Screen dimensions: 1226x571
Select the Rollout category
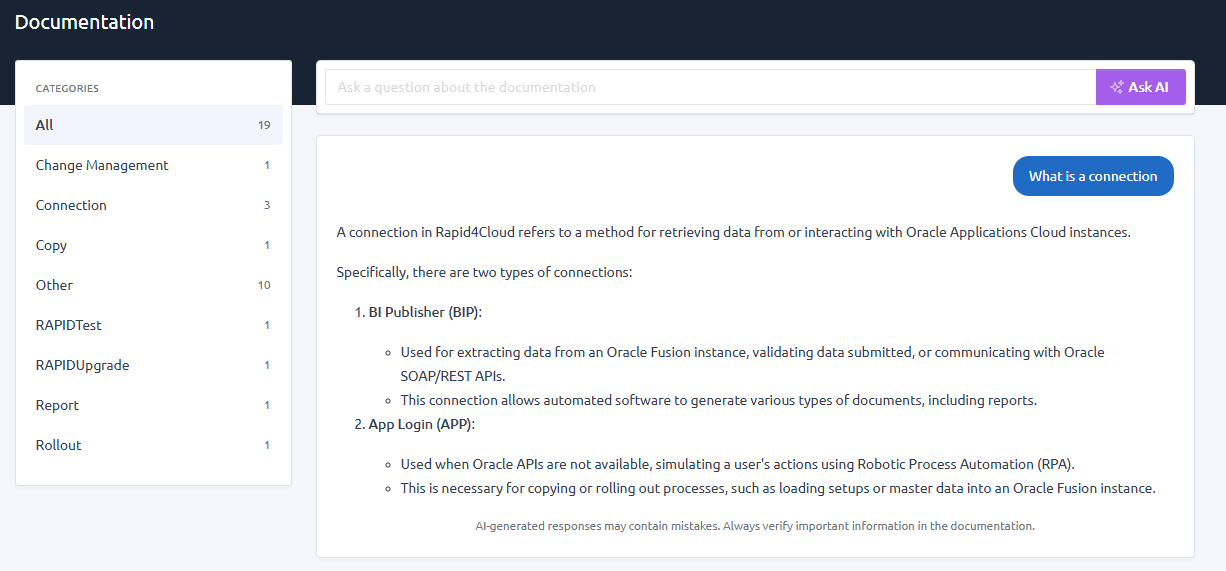coord(153,445)
